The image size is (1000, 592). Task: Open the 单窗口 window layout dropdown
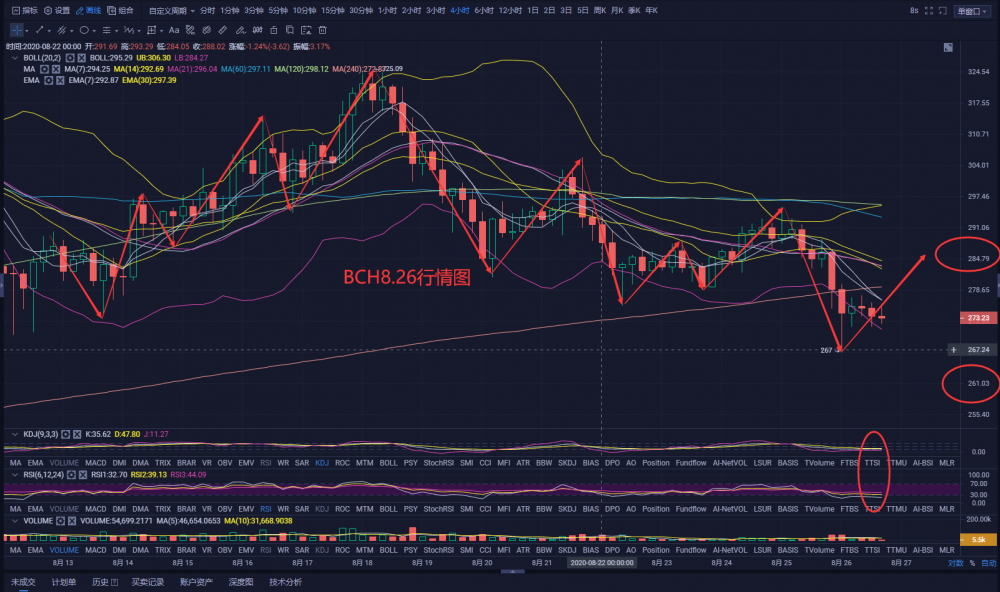click(972, 11)
